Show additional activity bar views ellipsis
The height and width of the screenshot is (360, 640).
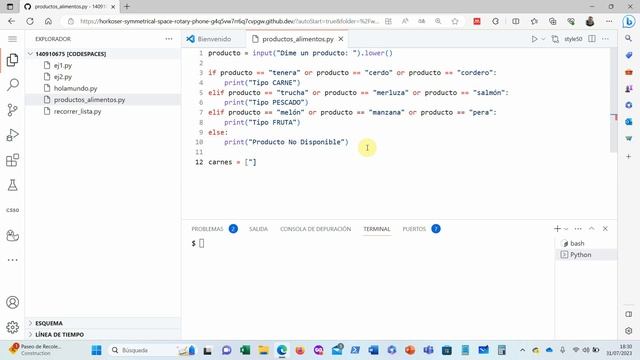point(13,260)
